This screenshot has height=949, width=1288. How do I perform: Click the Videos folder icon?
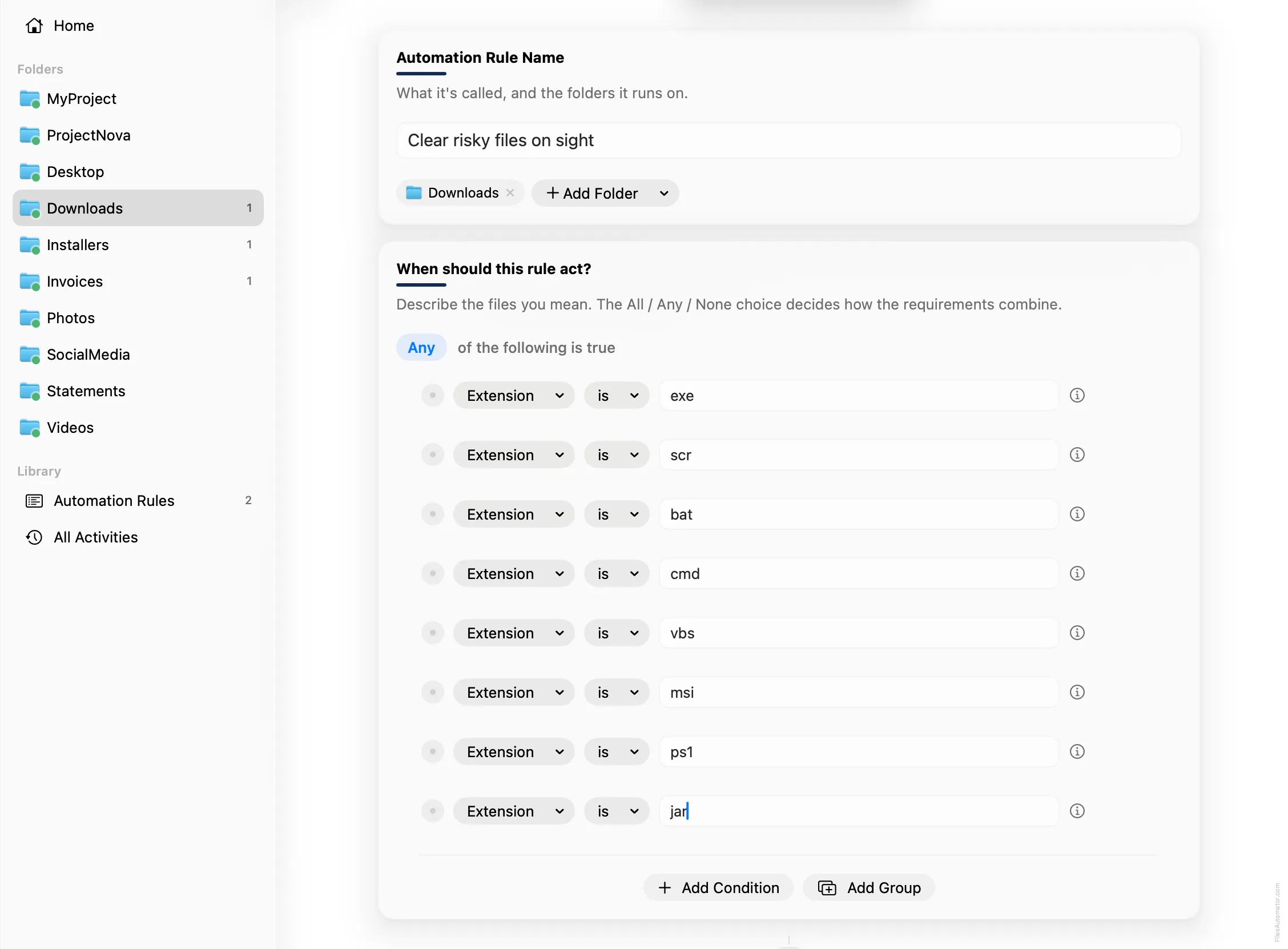(30, 428)
